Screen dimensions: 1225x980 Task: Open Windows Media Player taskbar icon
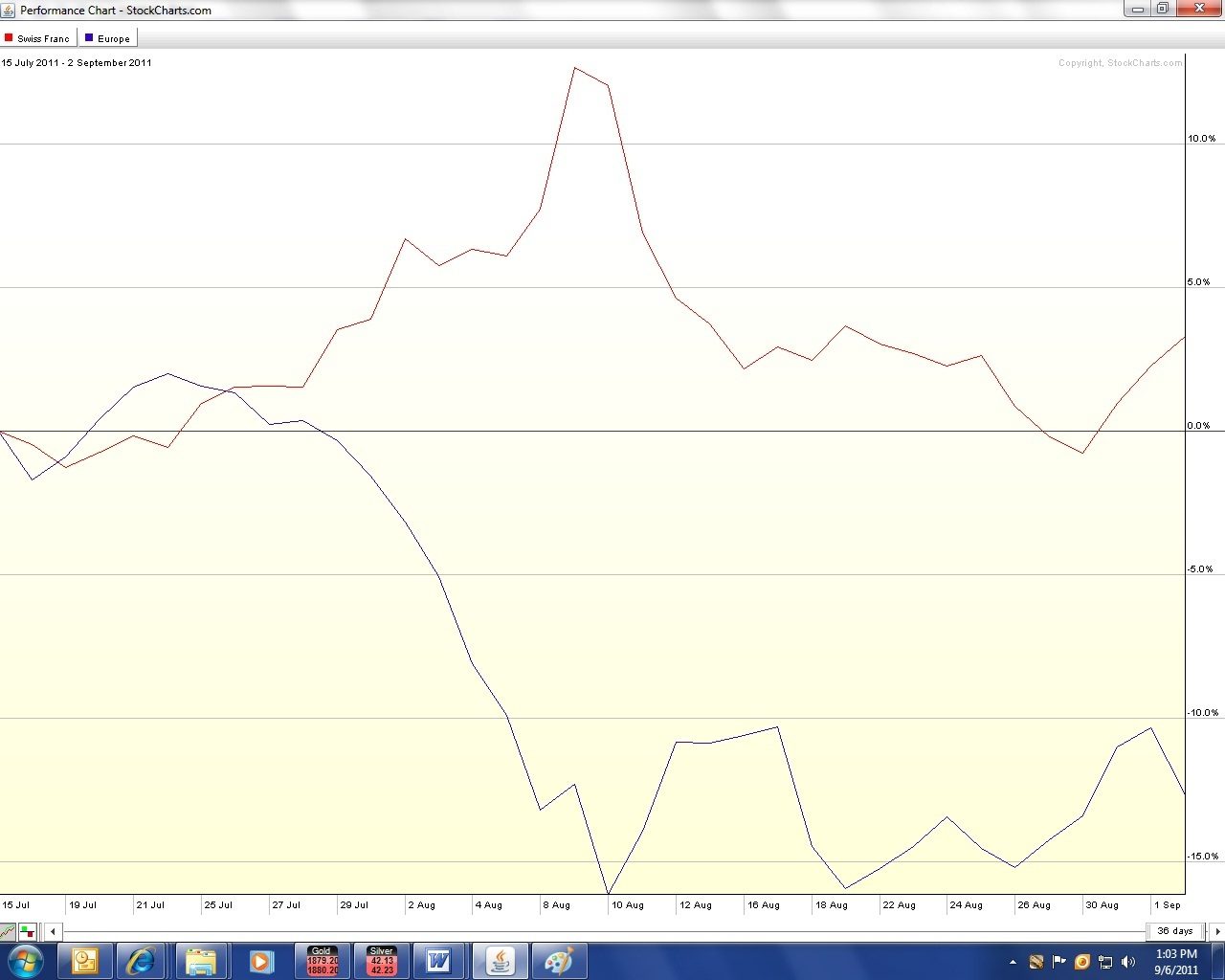click(x=260, y=961)
